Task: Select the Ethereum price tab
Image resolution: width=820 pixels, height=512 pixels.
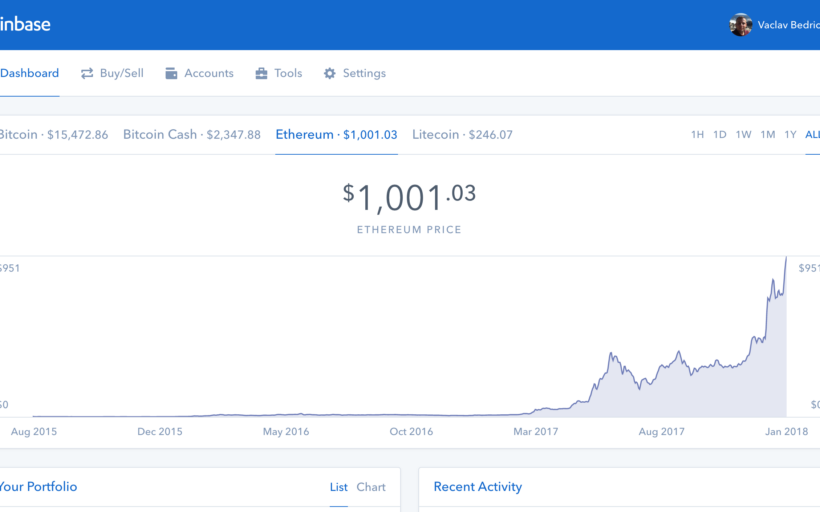Action: pyautogui.click(x=336, y=134)
